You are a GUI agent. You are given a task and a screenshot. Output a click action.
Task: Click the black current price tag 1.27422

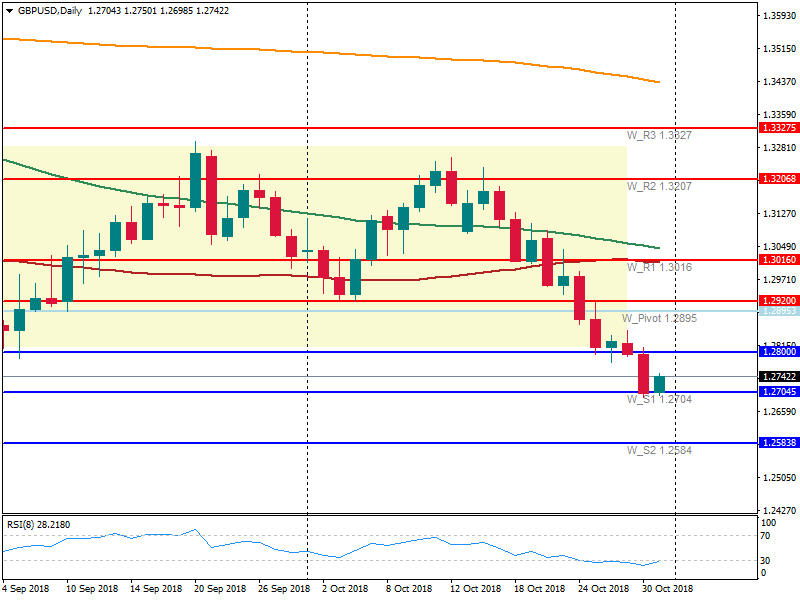click(778, 377)
